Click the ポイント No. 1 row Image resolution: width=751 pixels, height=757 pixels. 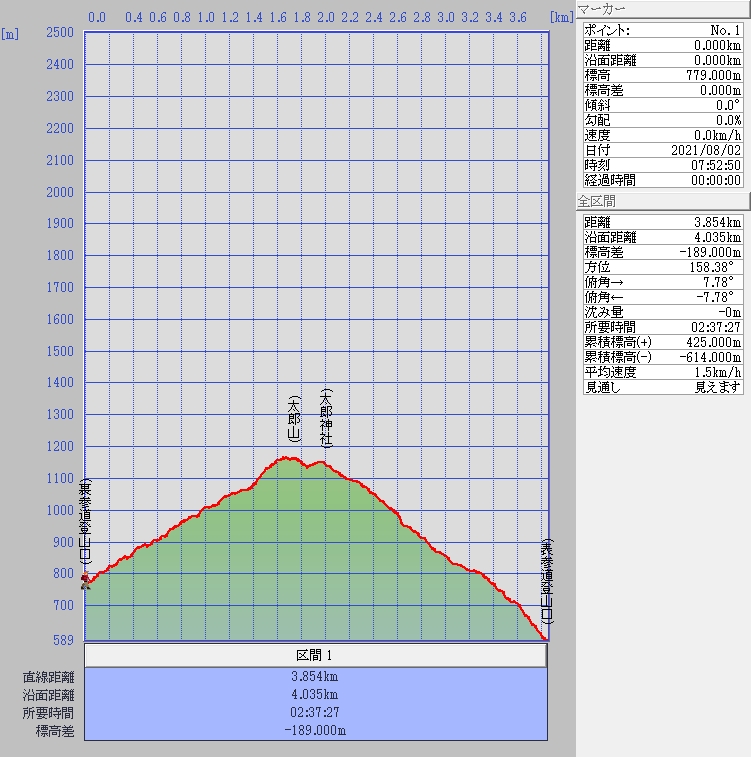[662, 30]
